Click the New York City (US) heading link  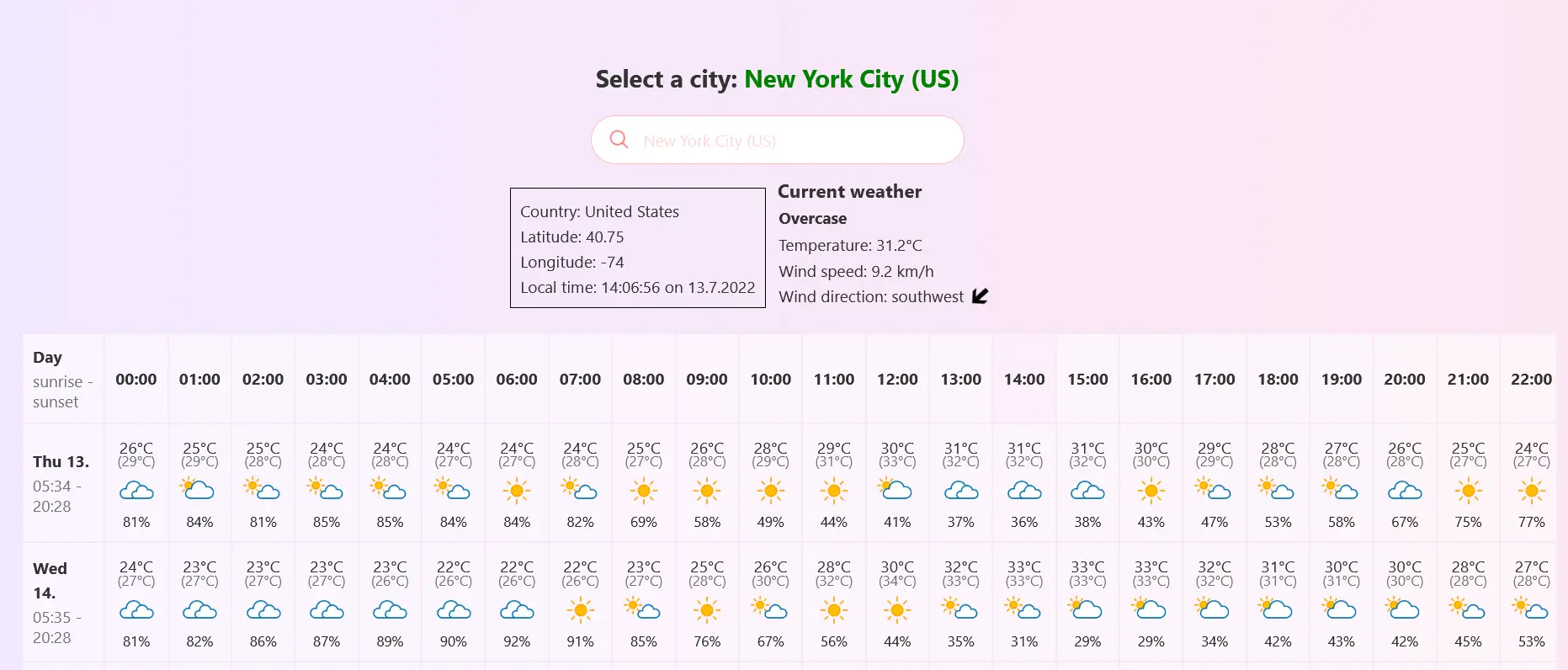click(x=851, y=79)
